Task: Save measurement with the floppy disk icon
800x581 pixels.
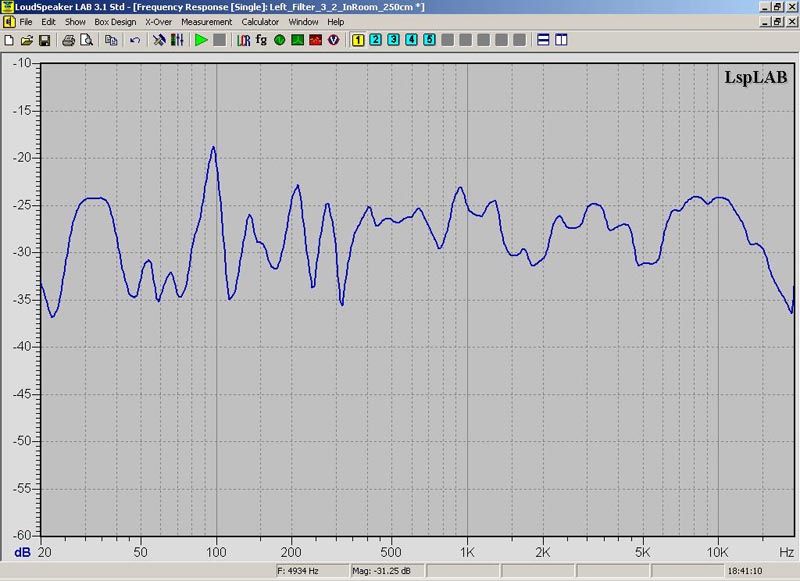Action: [x=44, y=40]
